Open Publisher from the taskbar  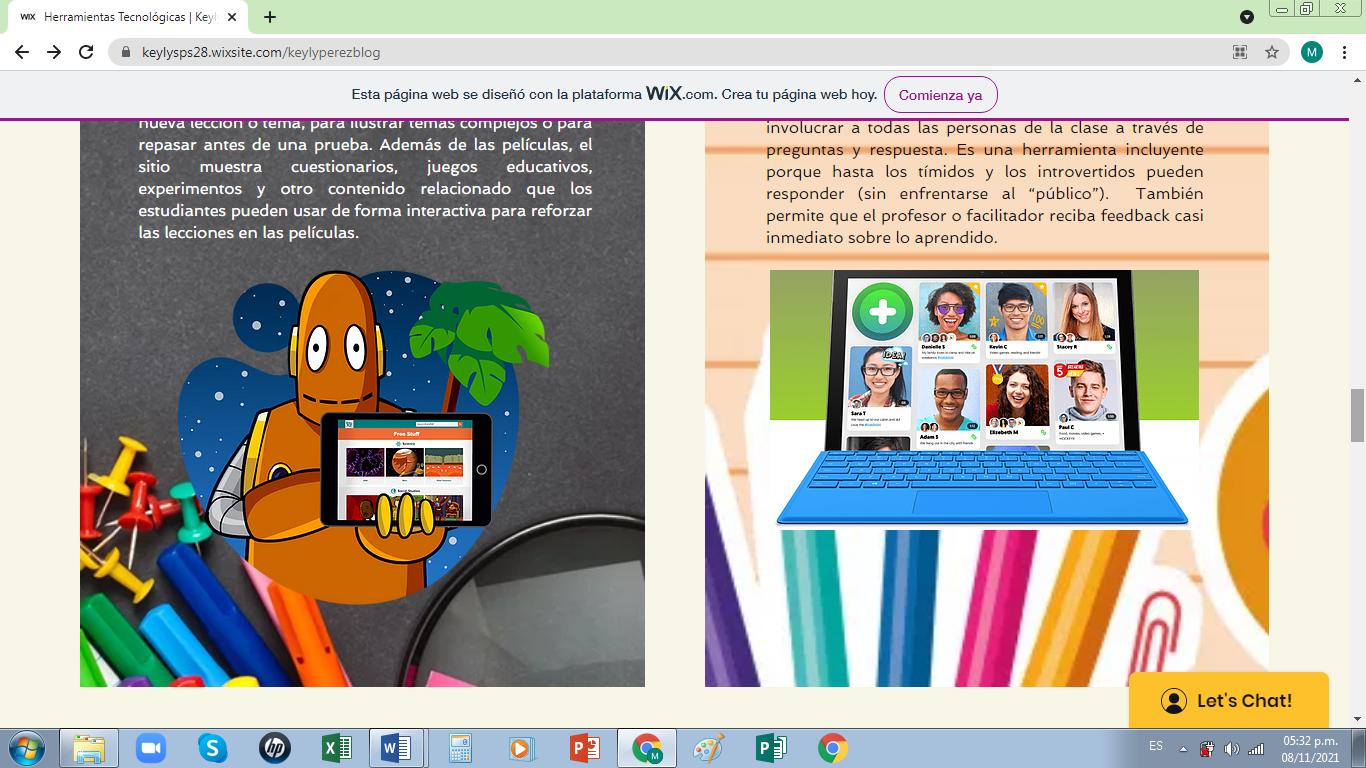(x=770, y=748)
